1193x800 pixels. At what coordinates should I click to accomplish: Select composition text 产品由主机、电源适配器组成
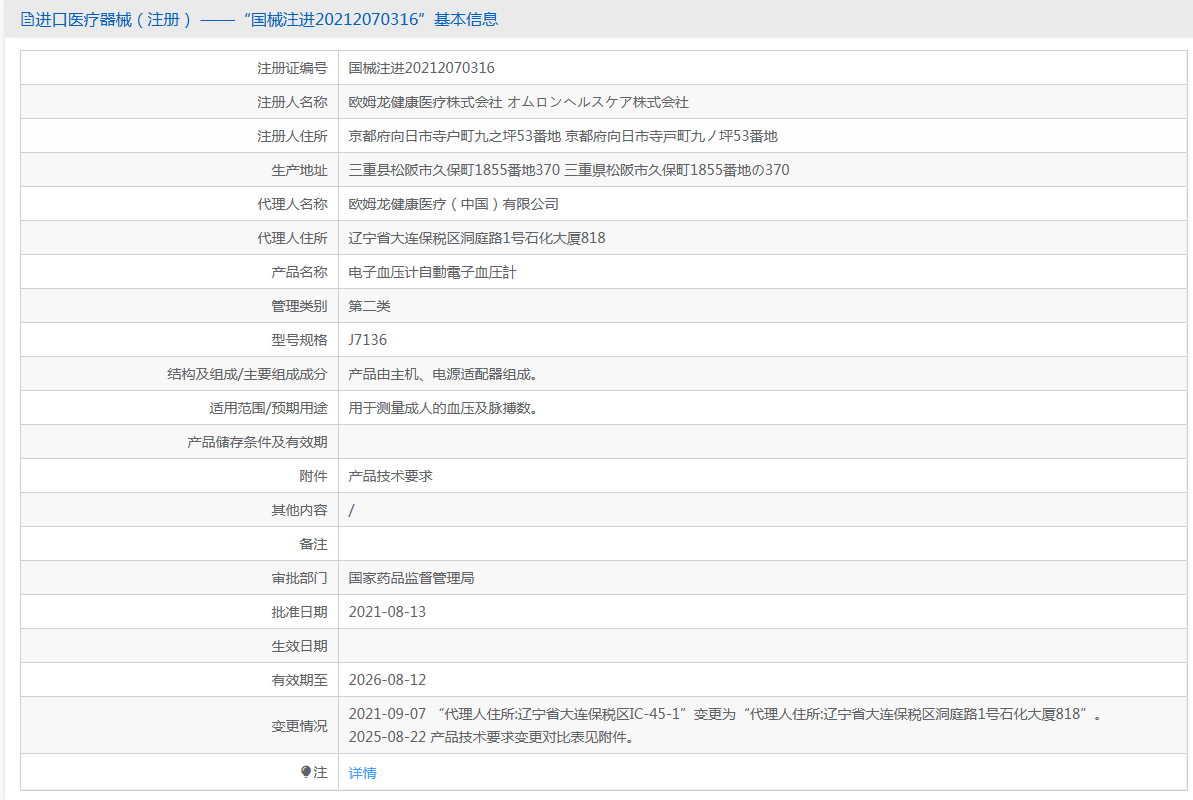pos(442,374)
